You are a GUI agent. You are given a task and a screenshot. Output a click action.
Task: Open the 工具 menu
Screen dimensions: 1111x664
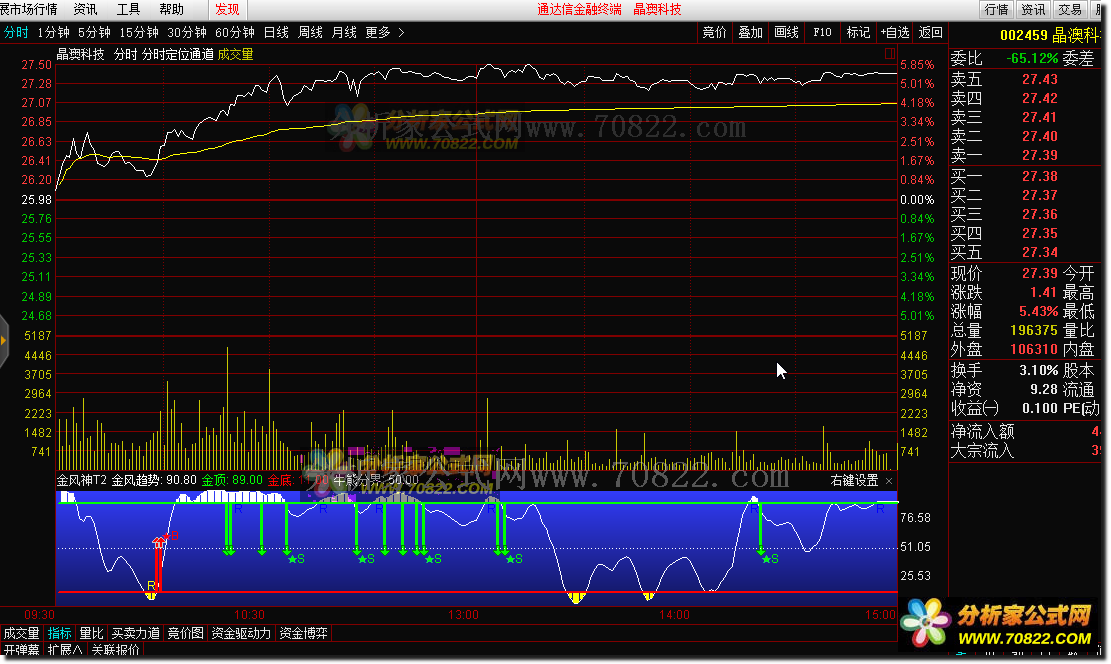click(x=128, y=9)
